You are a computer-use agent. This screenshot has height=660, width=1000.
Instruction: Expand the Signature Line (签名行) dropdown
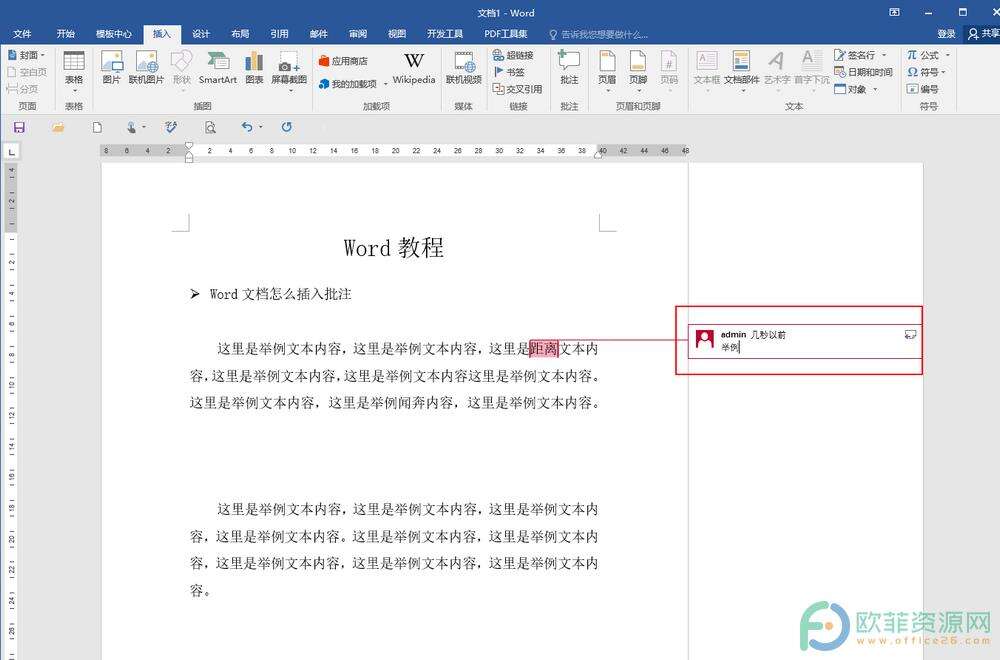pyautogui.click(x=884, y=55)
